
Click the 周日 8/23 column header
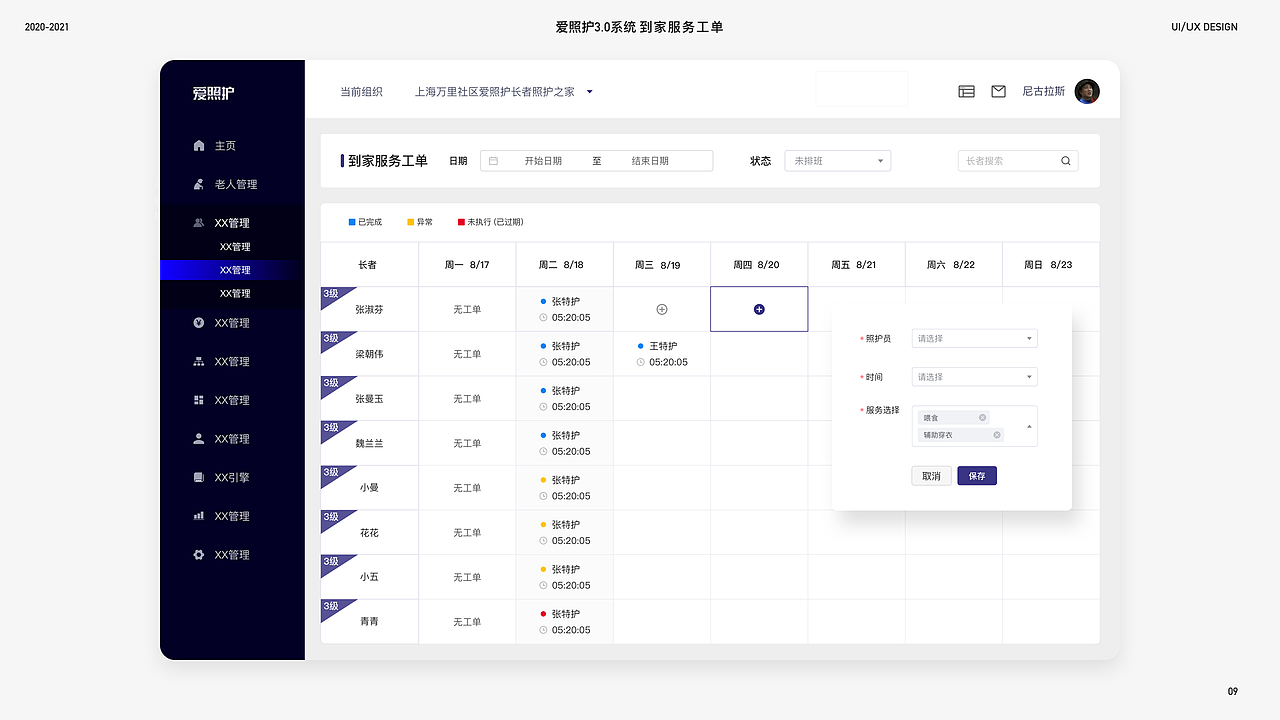[1050, 265]
